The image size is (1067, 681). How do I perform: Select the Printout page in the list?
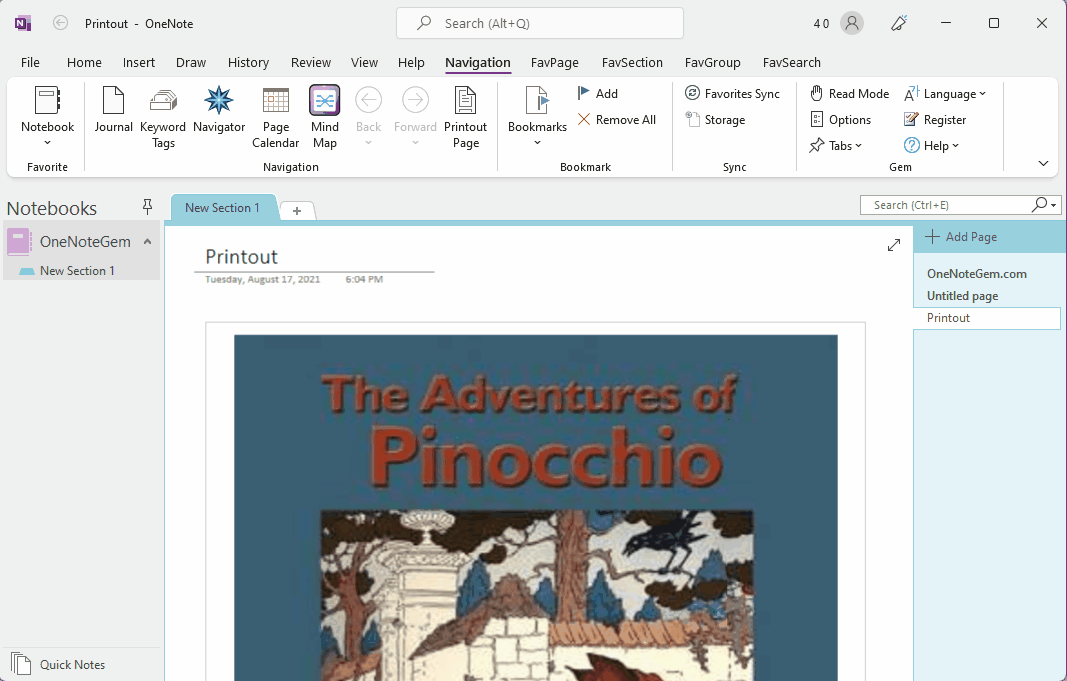coord(987,318)
